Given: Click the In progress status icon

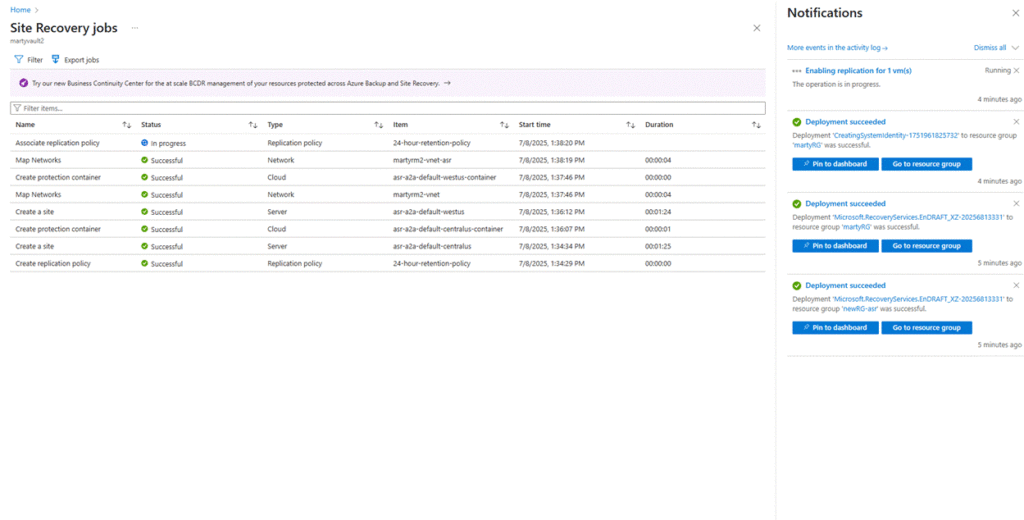Looking at the screenshot, I should pyautogui.click(x=145, y=143).
